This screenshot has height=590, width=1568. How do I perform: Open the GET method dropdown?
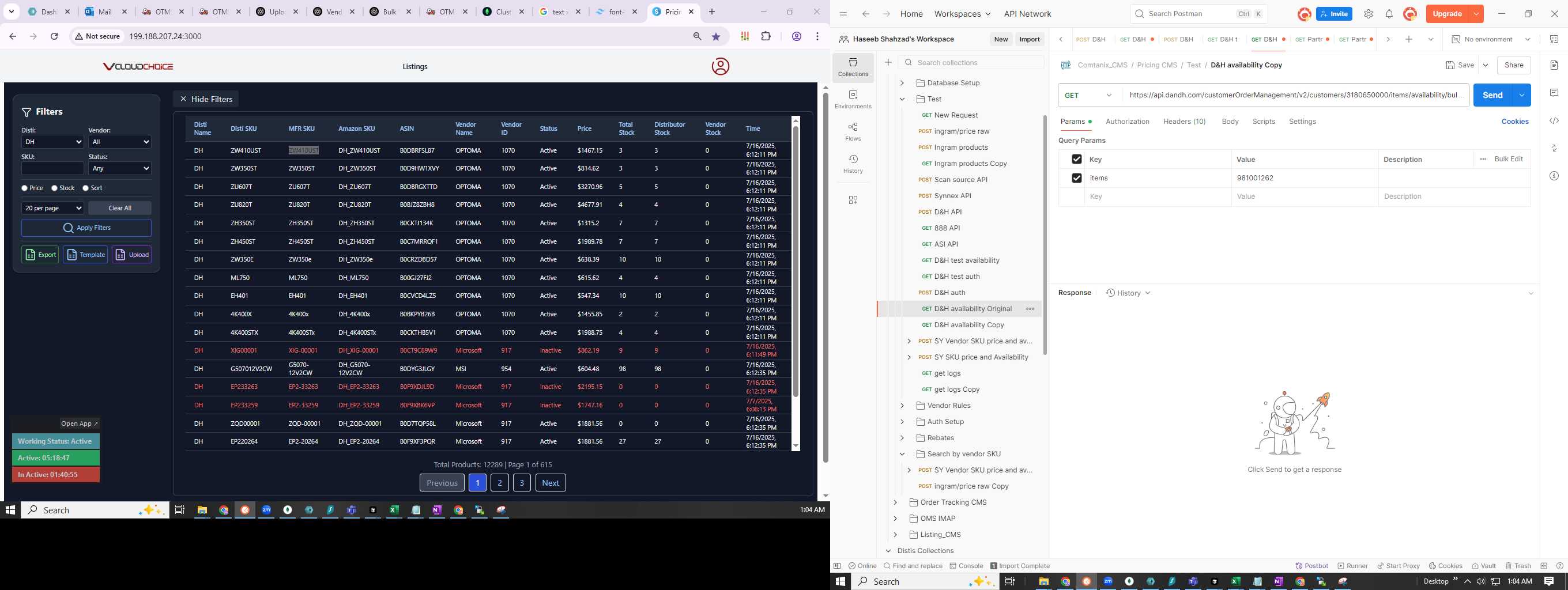1089,95
